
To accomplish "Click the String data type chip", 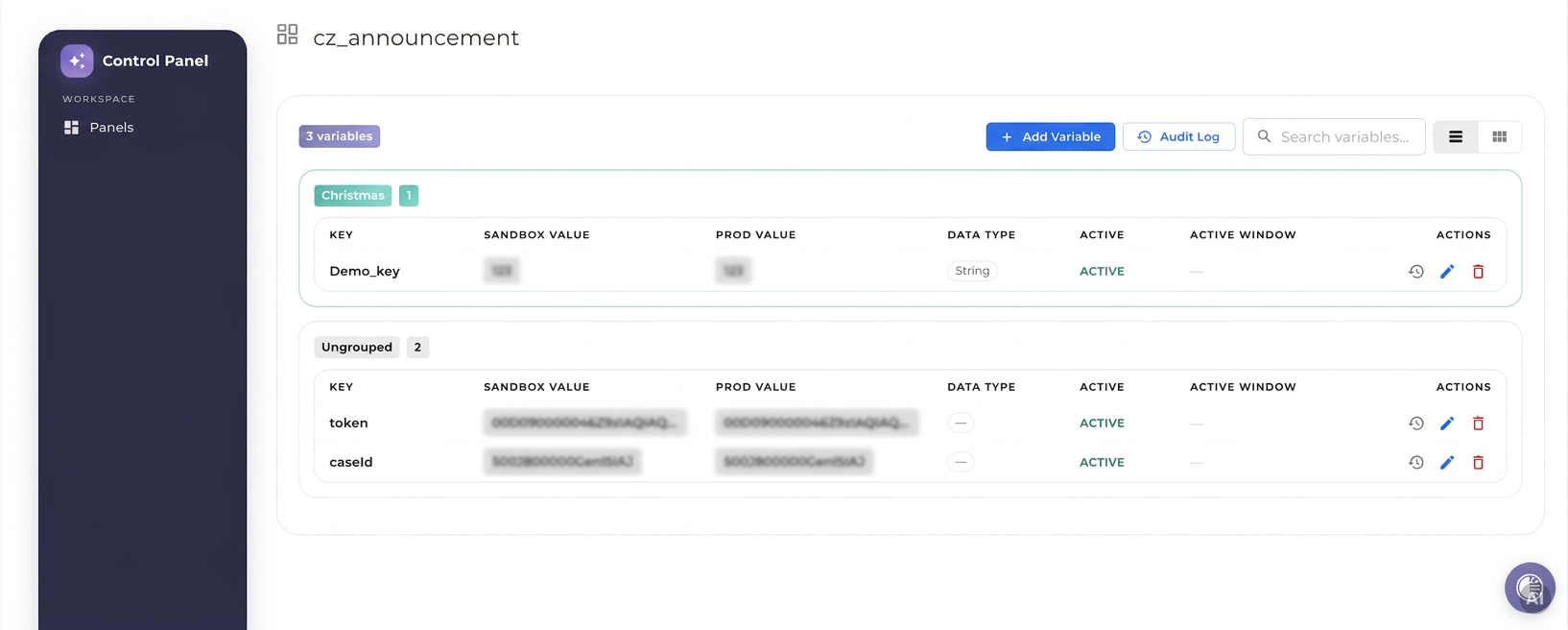I will (972, 272).
